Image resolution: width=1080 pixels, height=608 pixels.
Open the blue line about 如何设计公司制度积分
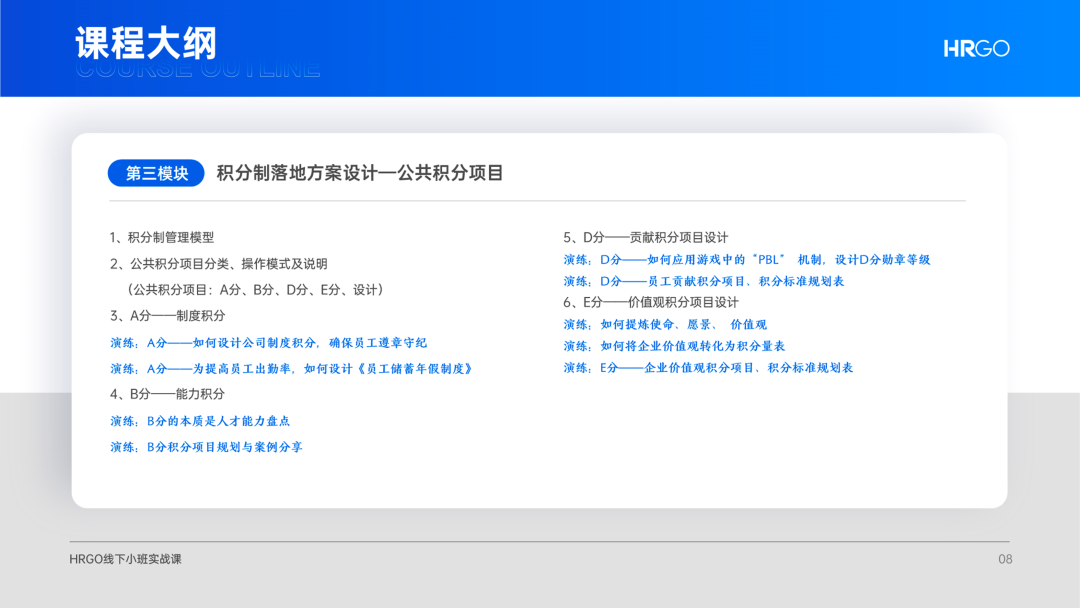(269, 343)
